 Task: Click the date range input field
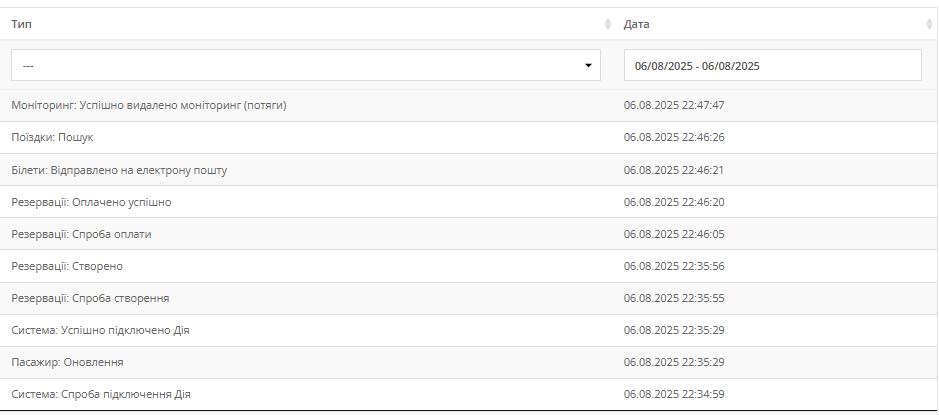[x=772, y=66]
